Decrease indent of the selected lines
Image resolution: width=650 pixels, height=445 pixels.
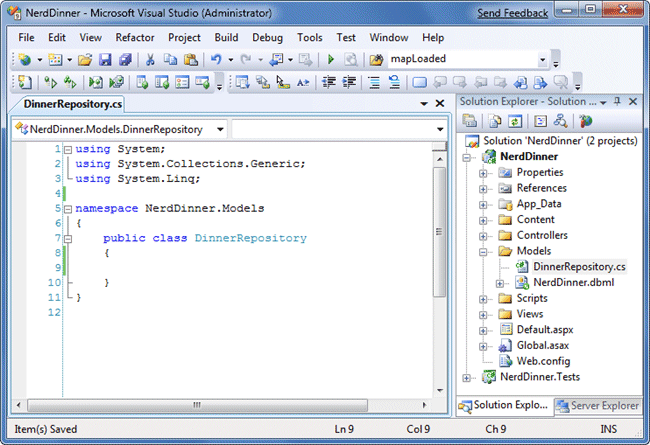click(x=329, y=82)
